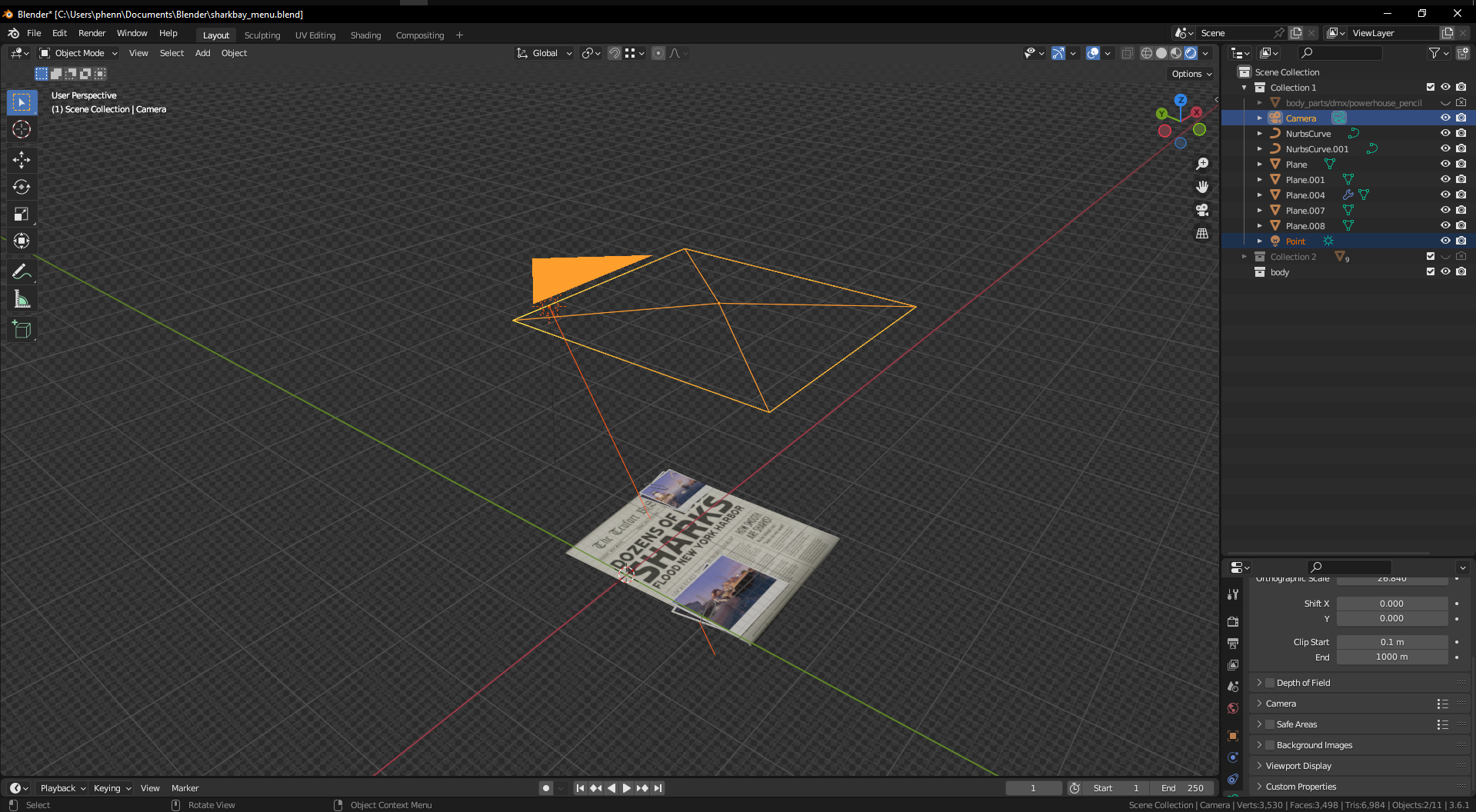Select the Annotate pencil tool
This screenshot has width=1476, height=812.
coord(22,271)
